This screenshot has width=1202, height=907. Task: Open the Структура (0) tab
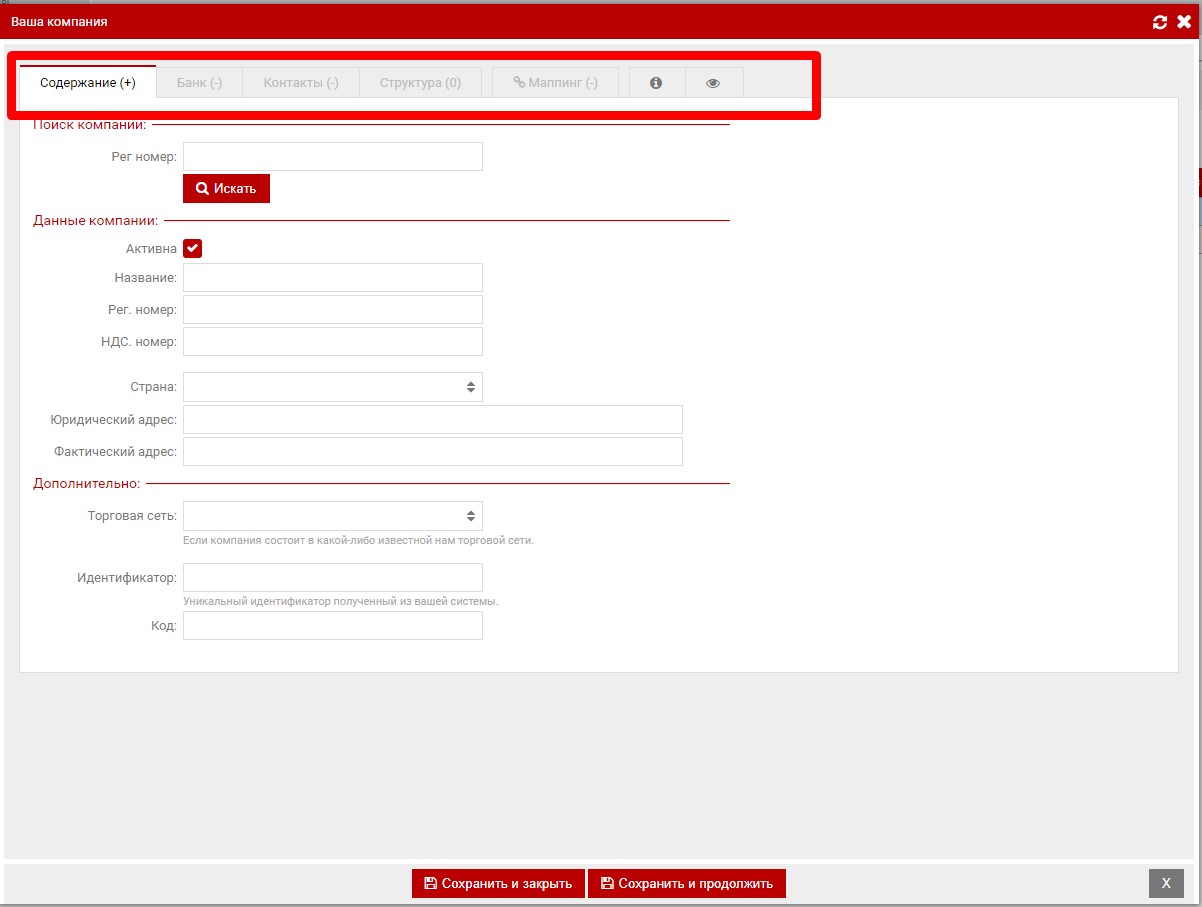pos(420,83)
